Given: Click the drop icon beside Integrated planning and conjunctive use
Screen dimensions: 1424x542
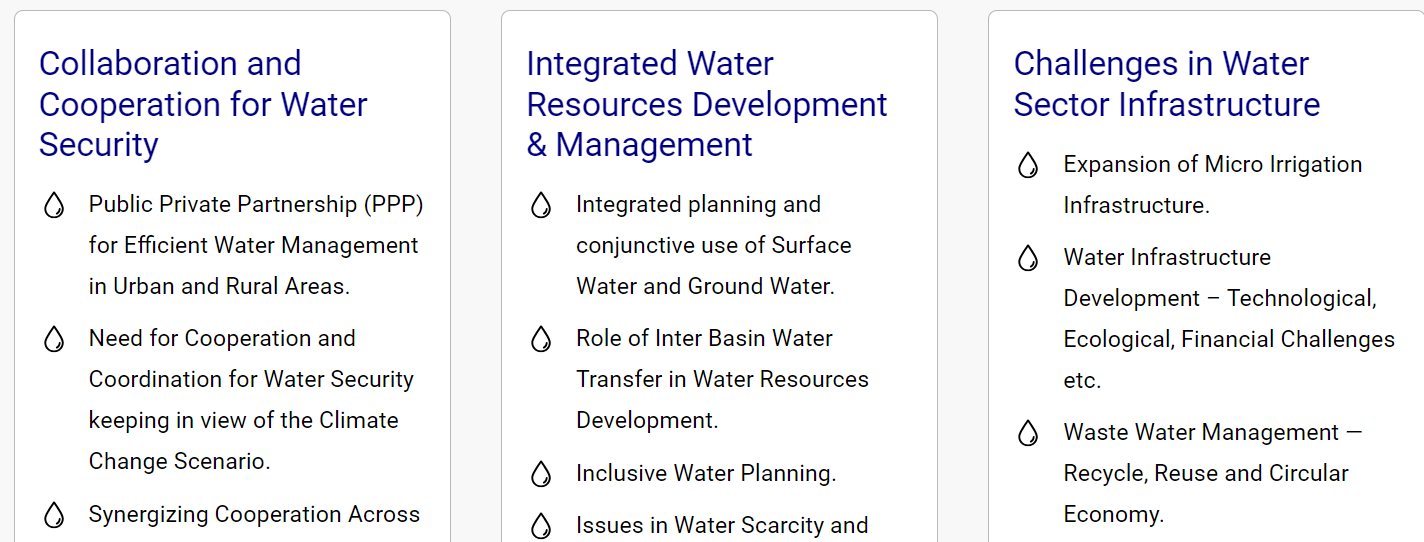Looking at the screenshot, I should 541,206.
